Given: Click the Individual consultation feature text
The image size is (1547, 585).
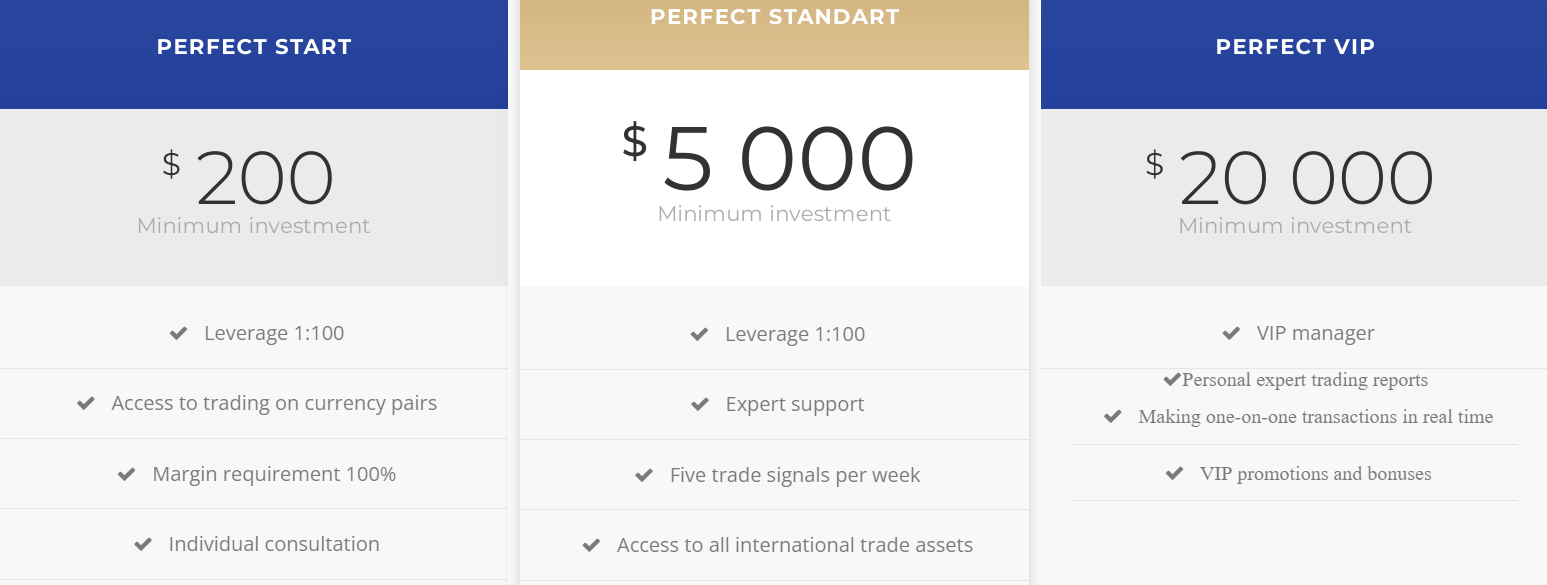Looking at the screenshot, I should (x=274, y=545).
